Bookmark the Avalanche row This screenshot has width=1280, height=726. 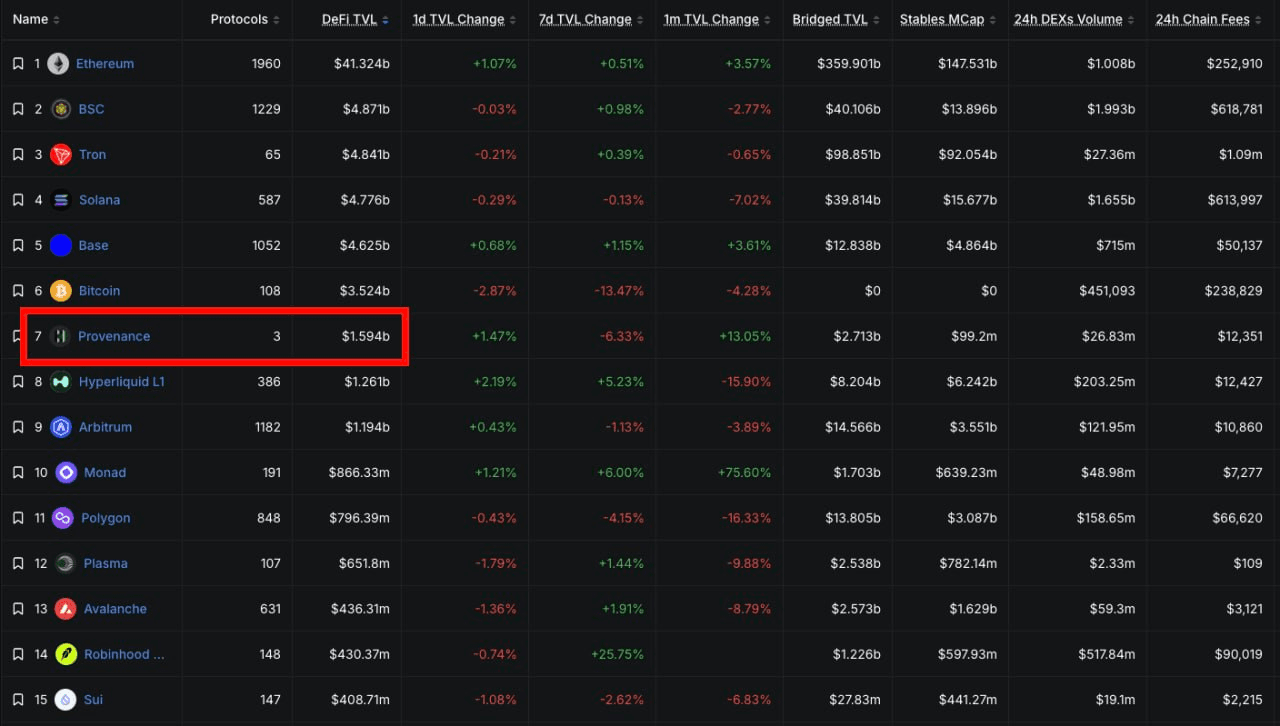18,609
